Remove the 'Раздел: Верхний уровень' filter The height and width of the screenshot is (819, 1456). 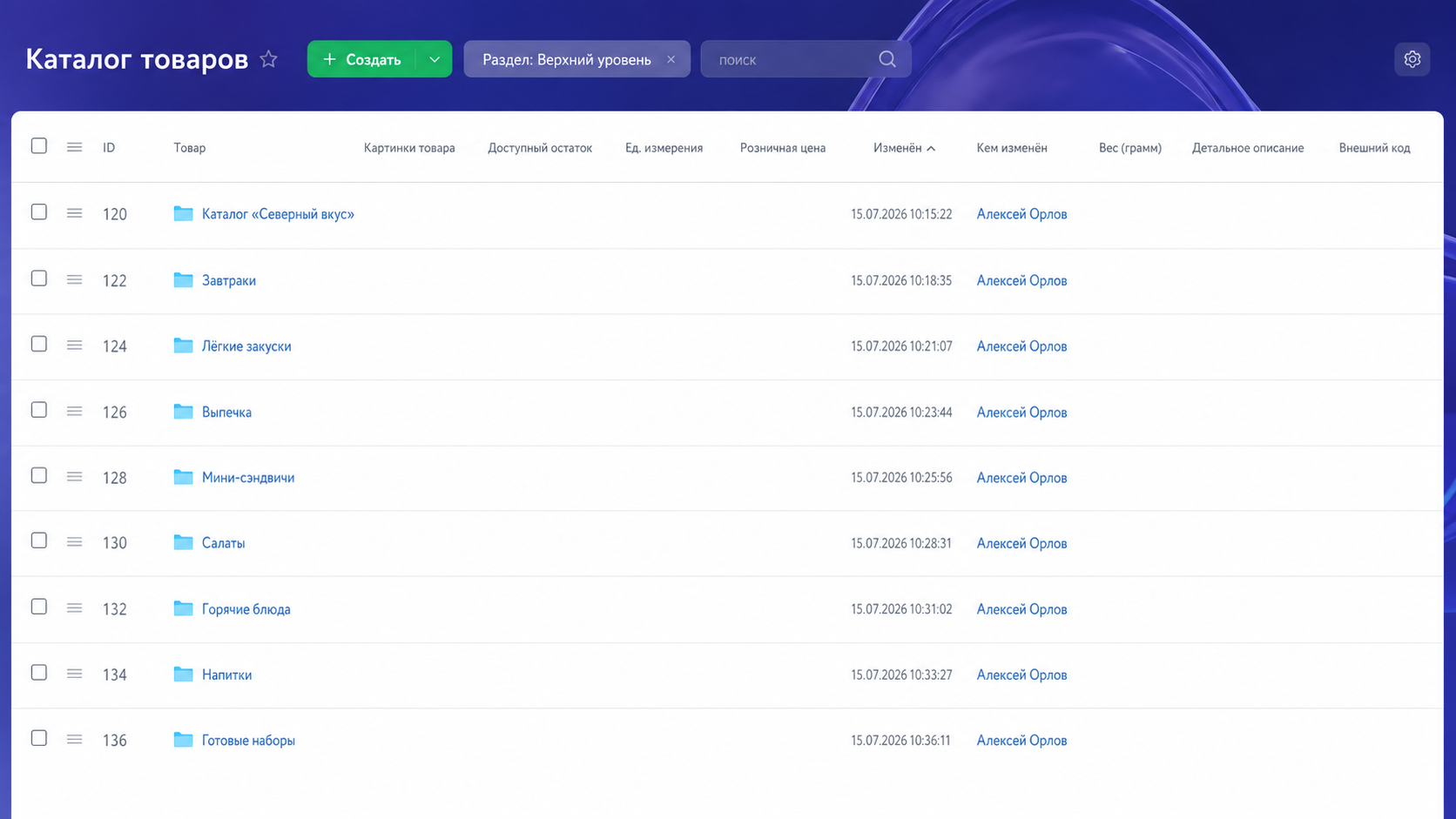671,59
